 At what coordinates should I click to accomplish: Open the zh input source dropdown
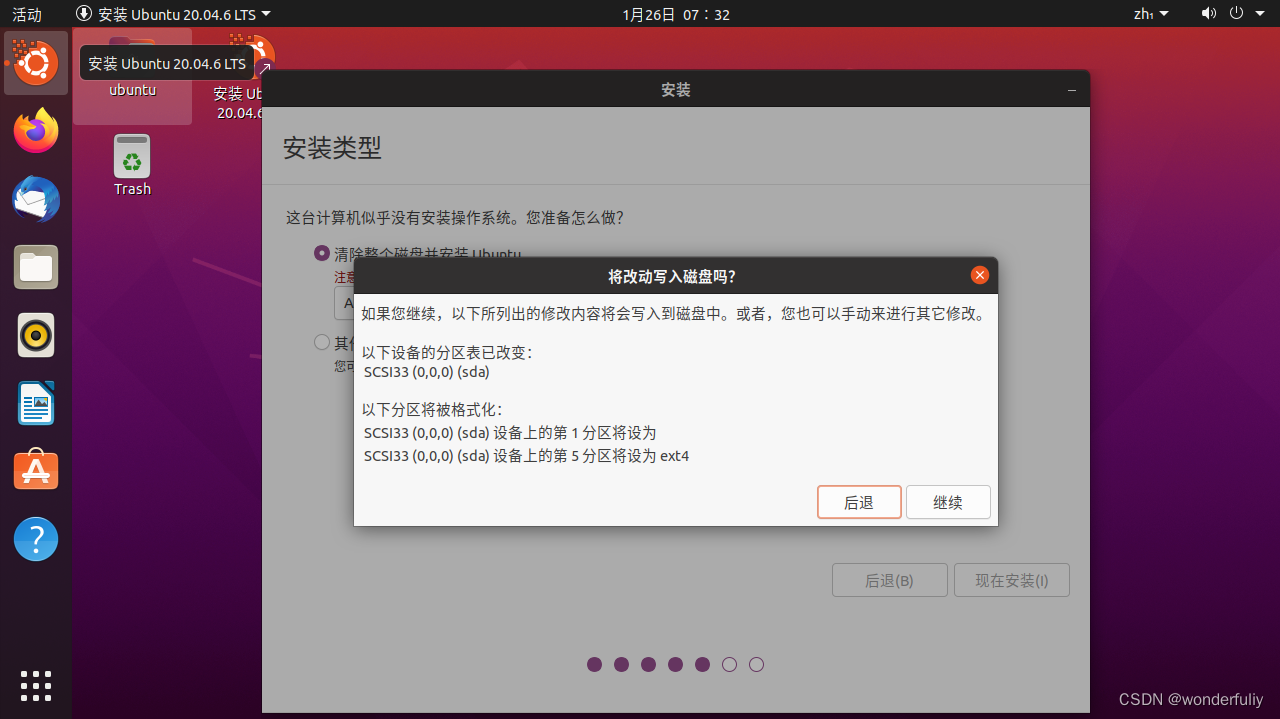click(x=1150, y=14)
